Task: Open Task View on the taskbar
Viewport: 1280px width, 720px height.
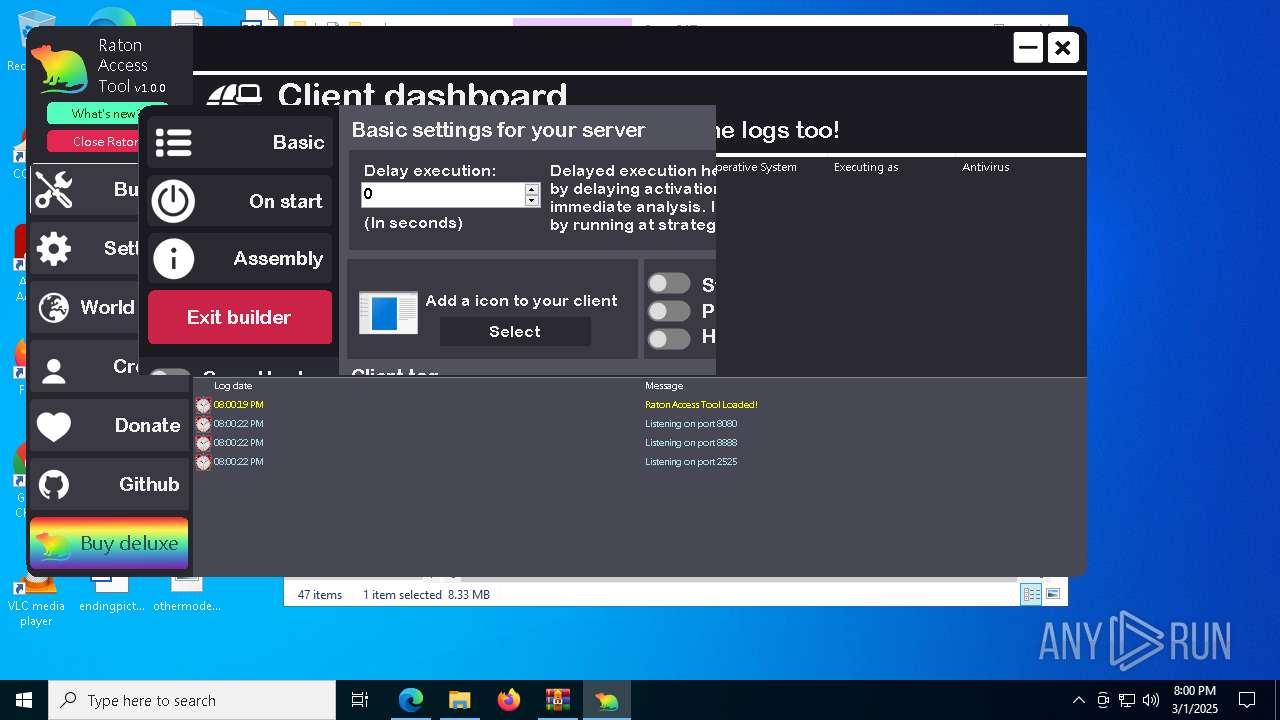Action: (360, 700)
